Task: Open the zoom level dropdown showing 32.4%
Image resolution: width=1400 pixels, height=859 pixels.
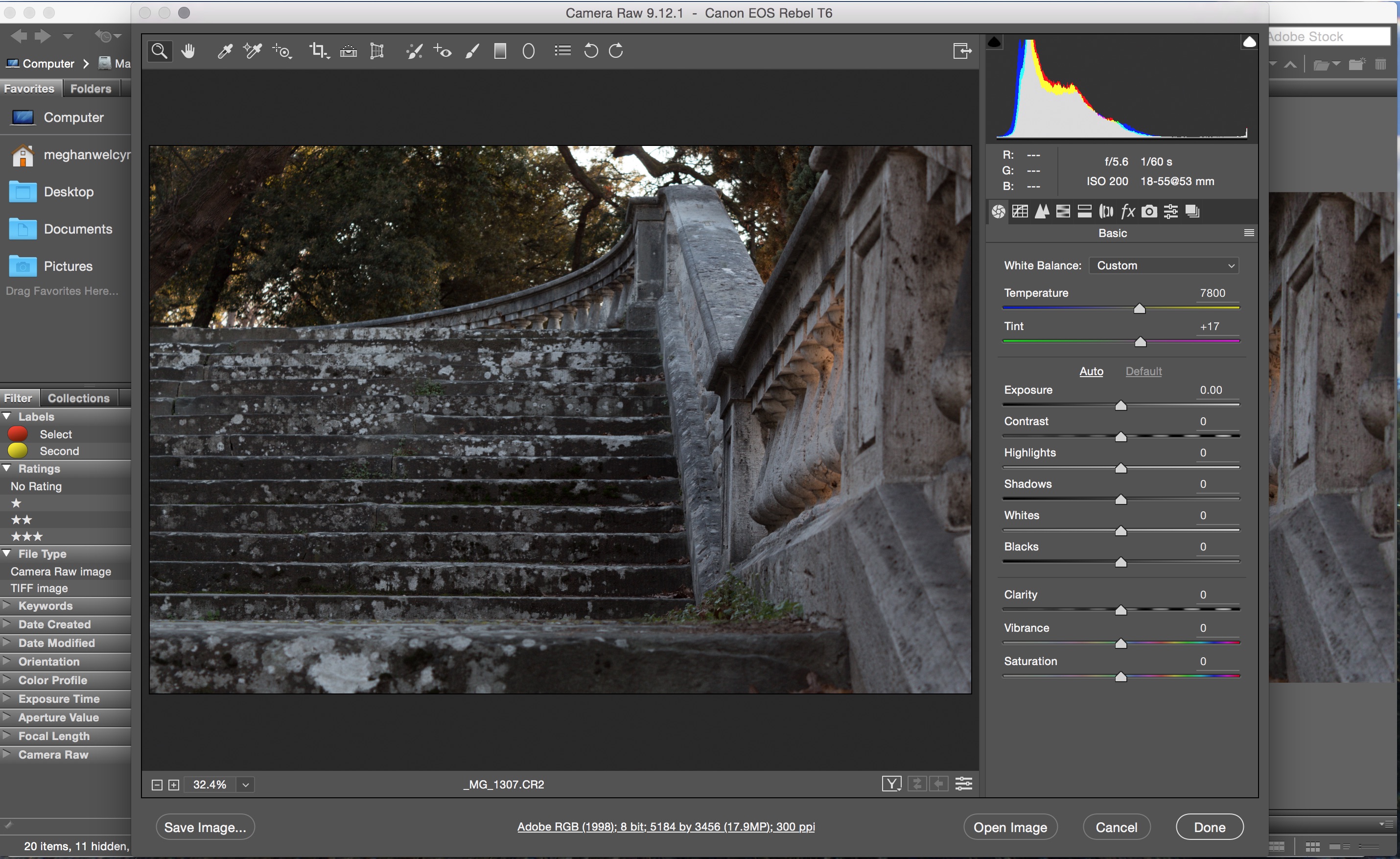Action: [245, 784]
